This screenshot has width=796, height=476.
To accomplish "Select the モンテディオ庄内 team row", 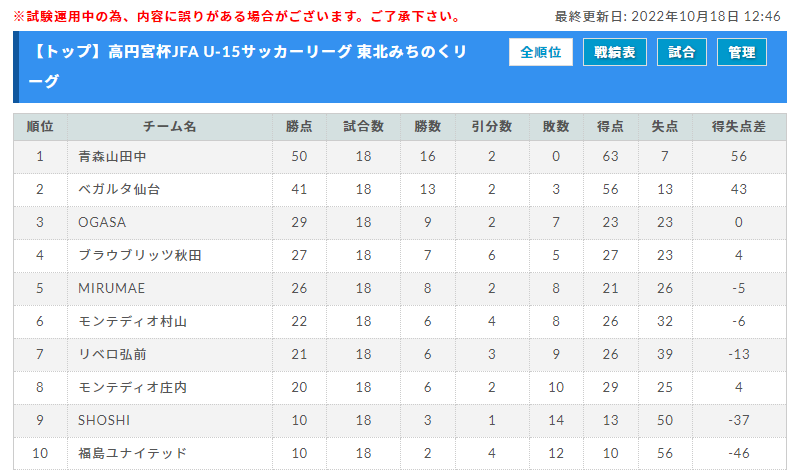I will tap(400, 388).
